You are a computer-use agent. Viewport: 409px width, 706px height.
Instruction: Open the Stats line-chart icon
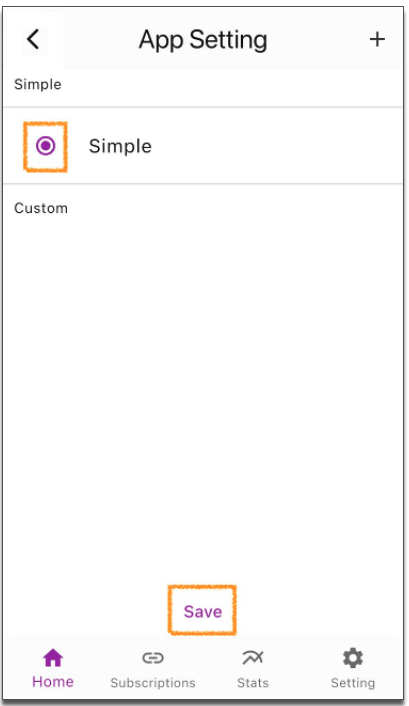[x=253, y=658]
